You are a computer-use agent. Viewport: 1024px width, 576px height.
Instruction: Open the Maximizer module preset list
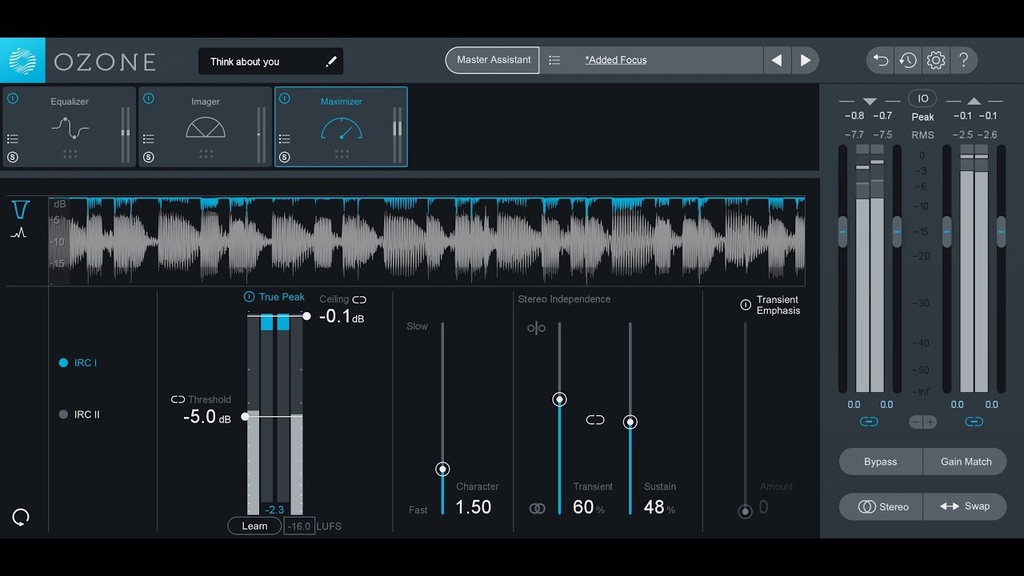(285, 139)
